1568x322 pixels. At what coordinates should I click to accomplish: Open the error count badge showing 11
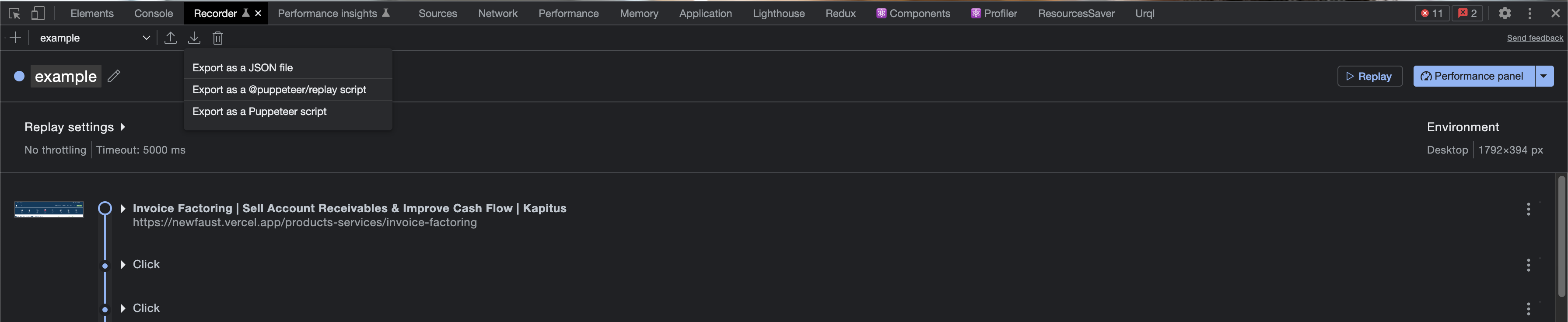click(x=1432, y=13)
